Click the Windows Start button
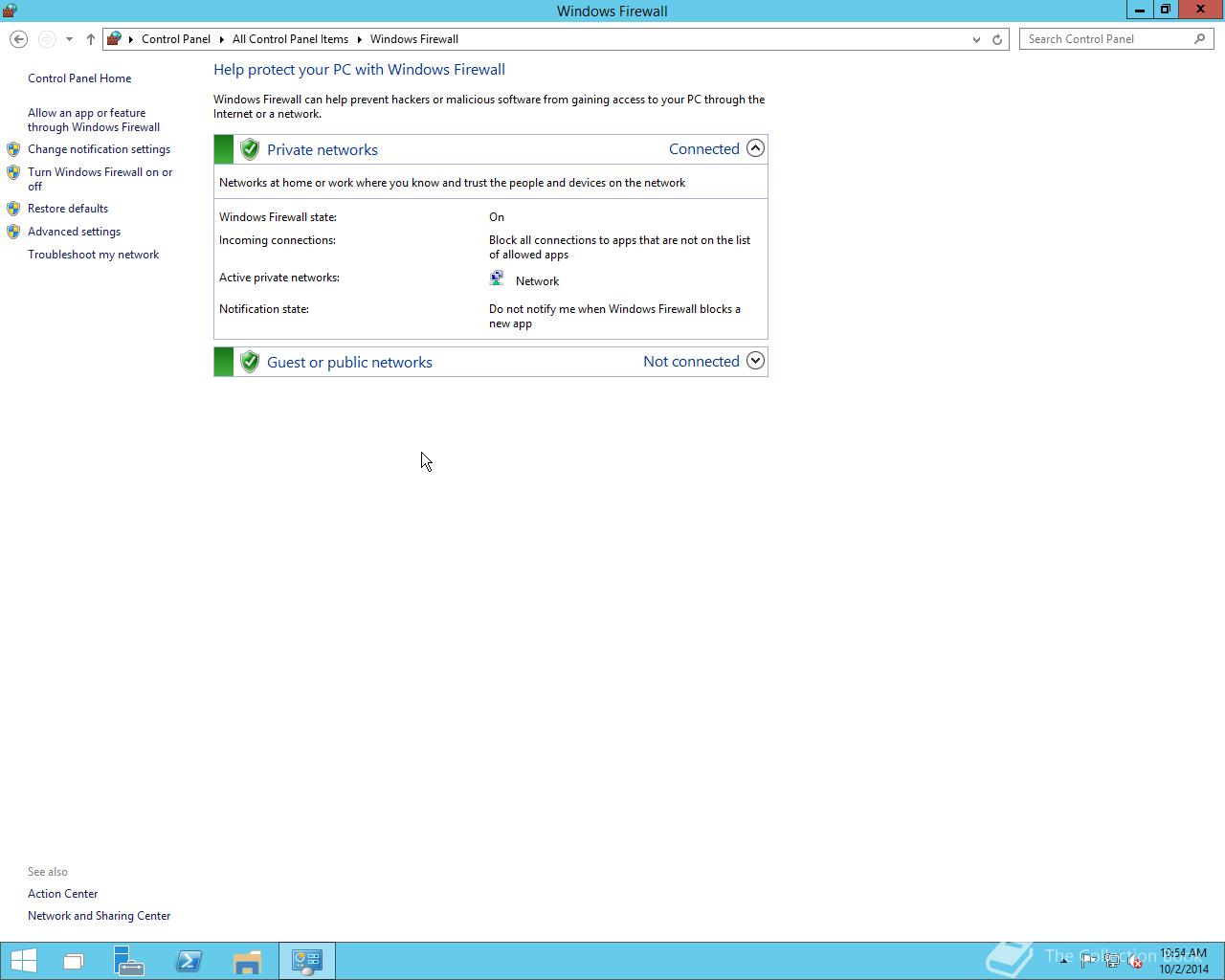The image size is (1225, 980). (x=23, y=961)
